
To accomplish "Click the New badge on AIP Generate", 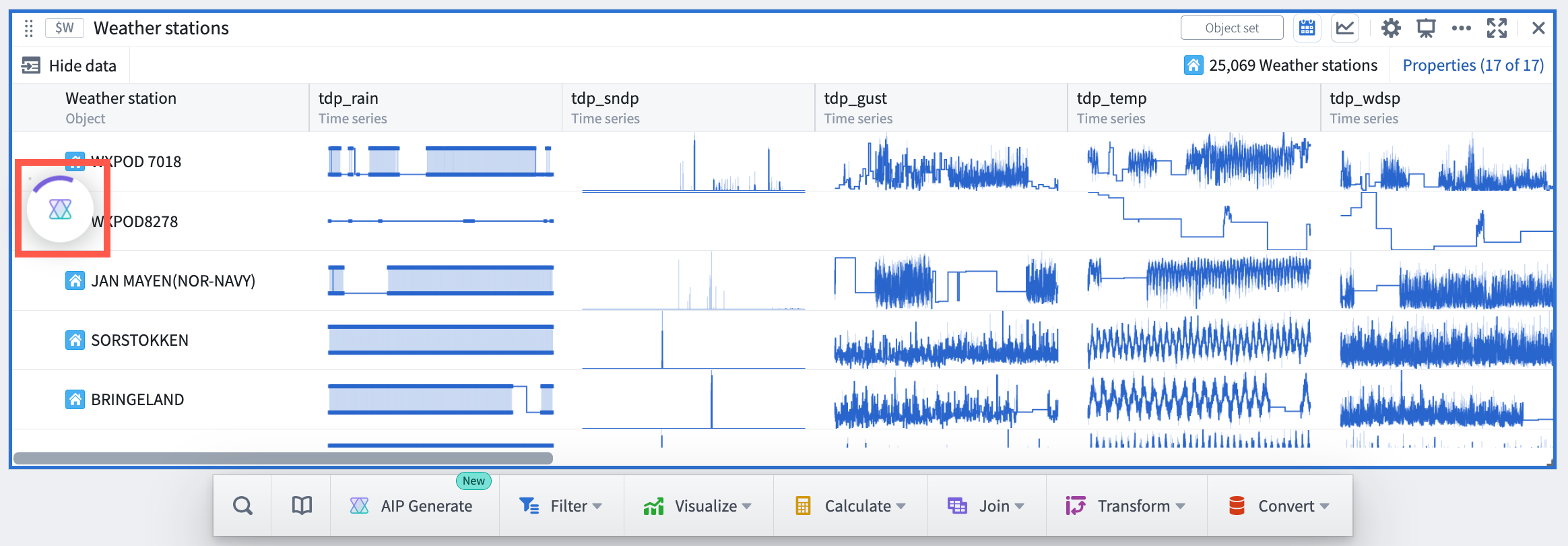I will point(473,481).
